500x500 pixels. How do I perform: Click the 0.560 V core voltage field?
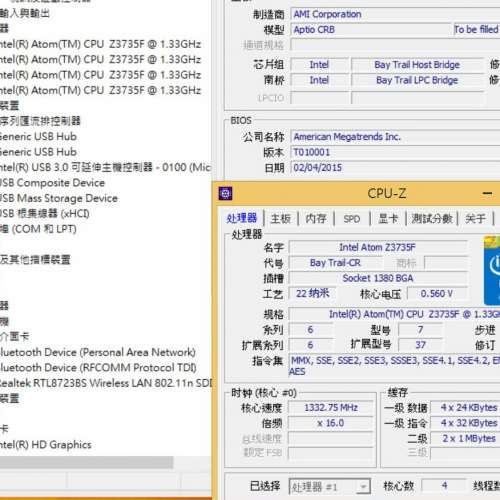tap(437, 294)
